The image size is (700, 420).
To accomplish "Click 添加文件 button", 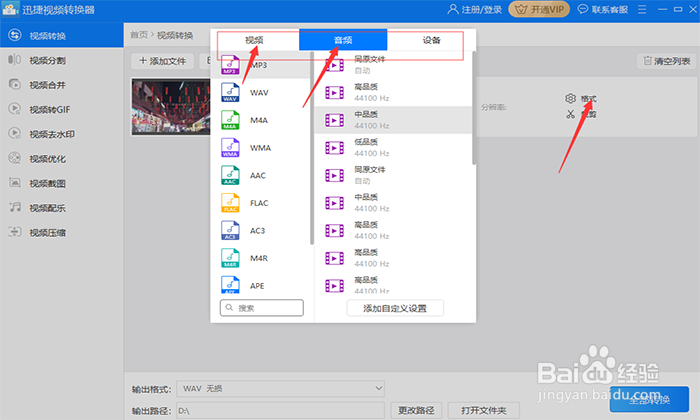I will click(162, 61).
